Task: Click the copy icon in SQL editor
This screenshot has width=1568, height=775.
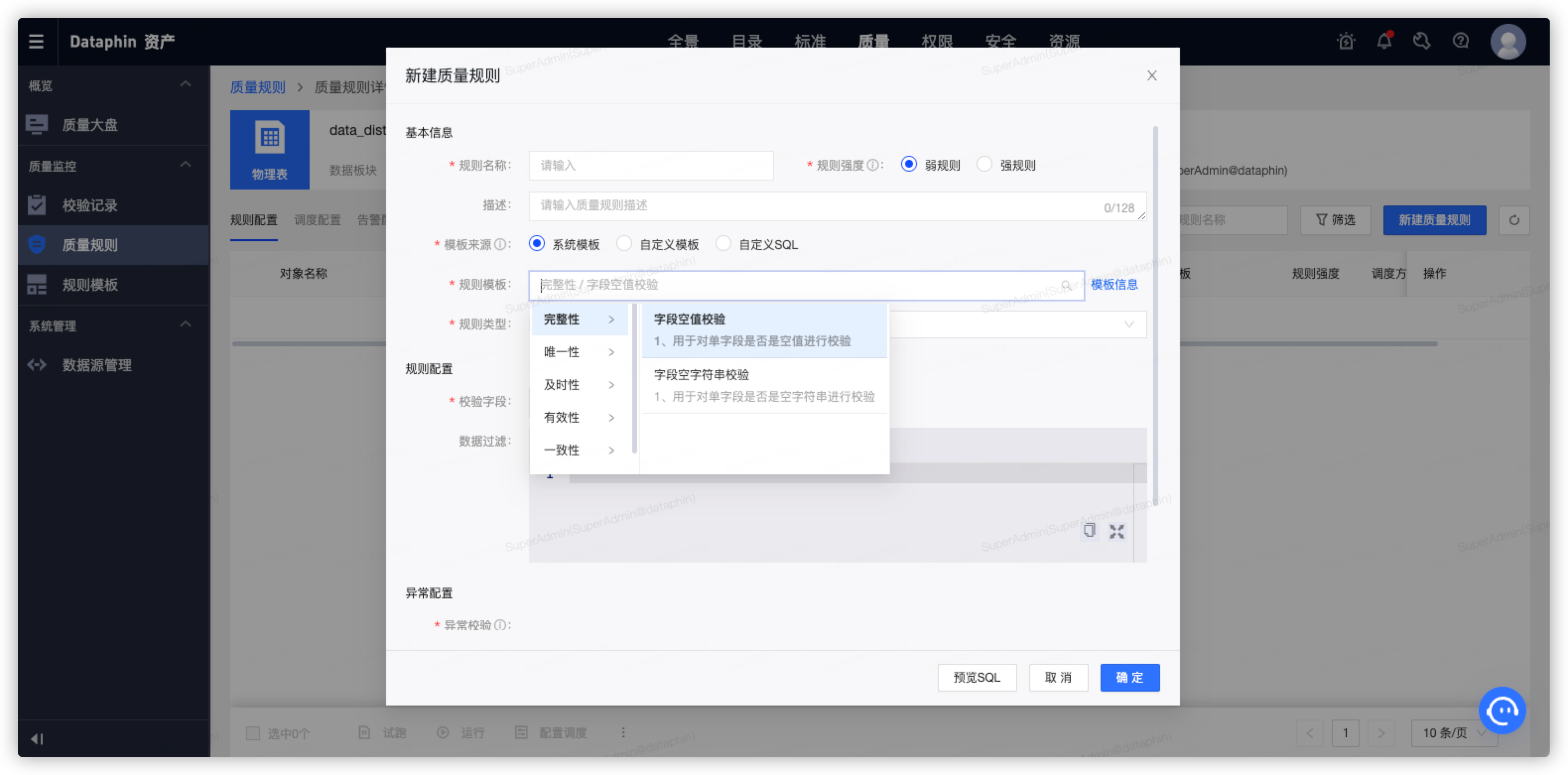Action: coord(1089,531)
